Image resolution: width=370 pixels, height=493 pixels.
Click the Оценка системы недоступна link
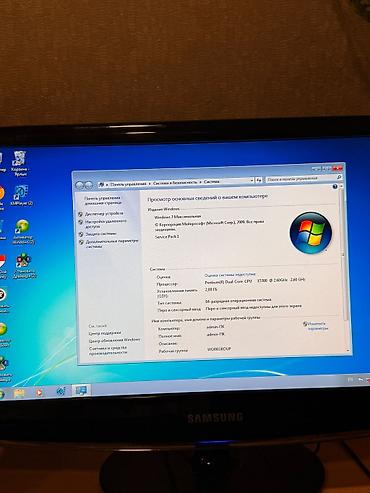click(230, 275)
